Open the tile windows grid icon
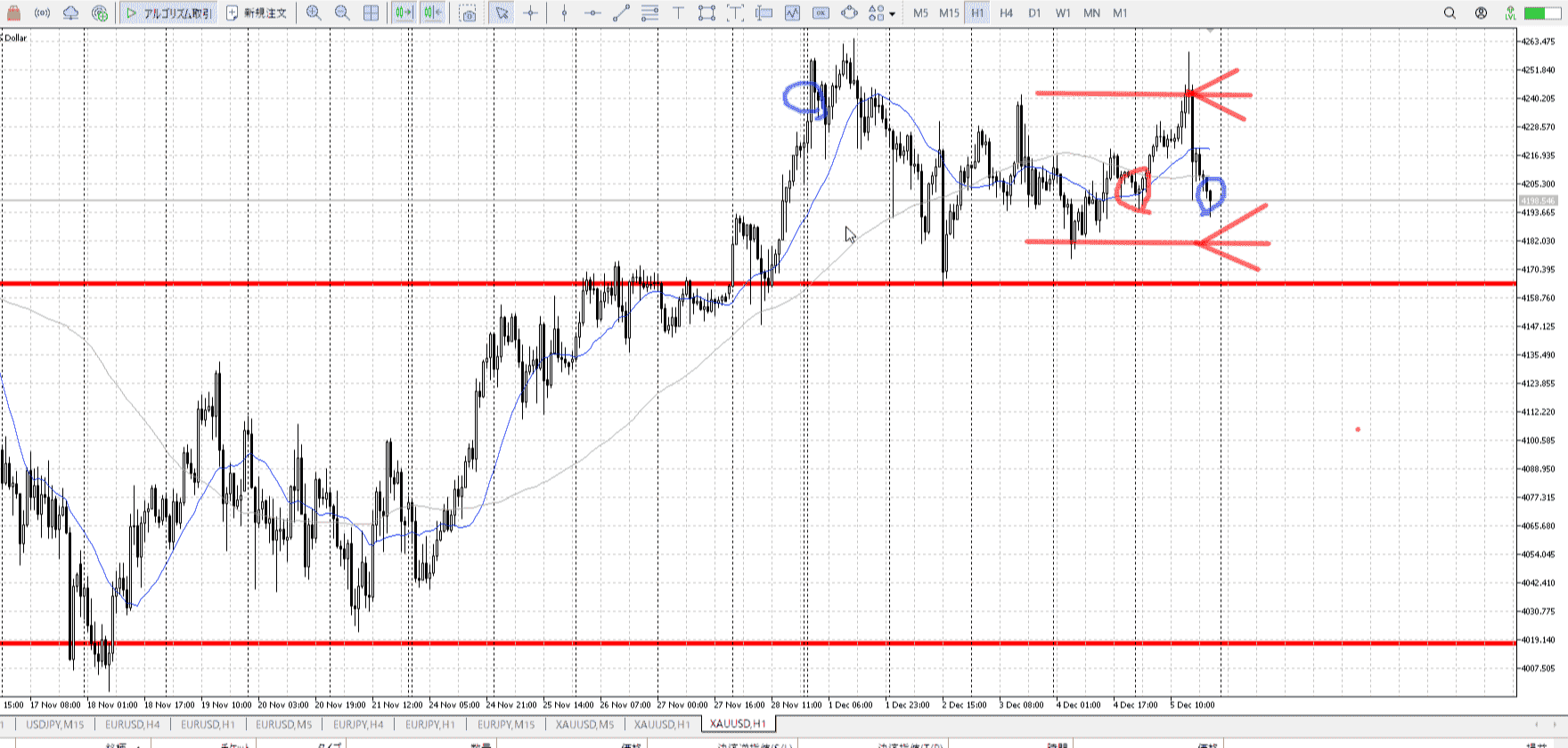The width and height of the screenshot is (1568, 748). coord(371,13)
